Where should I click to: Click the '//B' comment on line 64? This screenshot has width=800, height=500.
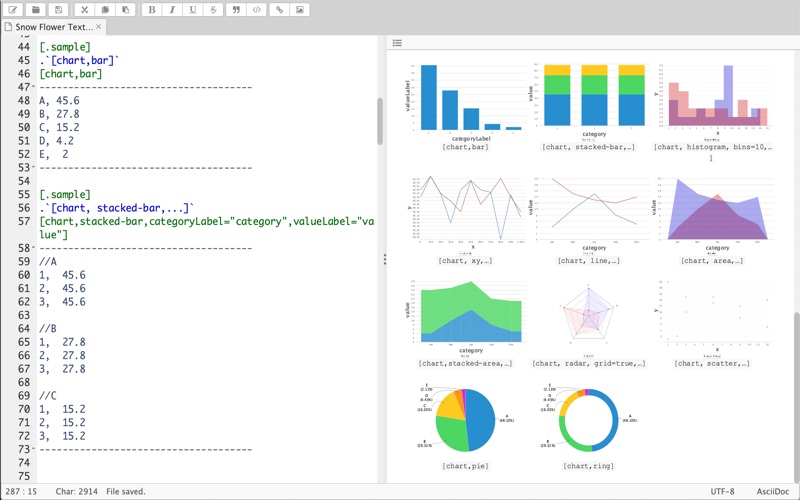[47, 329]
